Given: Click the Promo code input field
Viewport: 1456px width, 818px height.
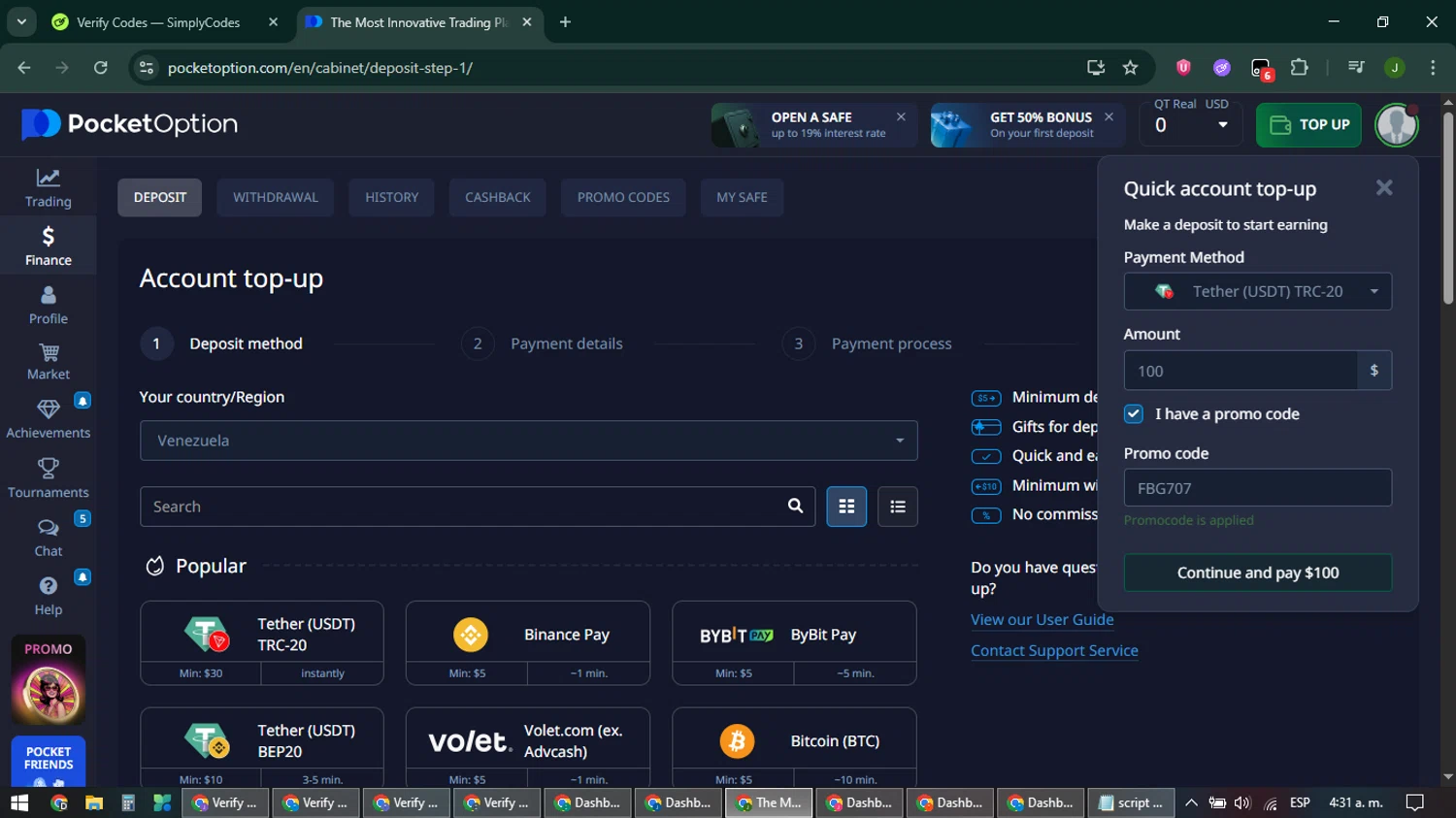Looking at the screenshot, I should pos(1257,487).
